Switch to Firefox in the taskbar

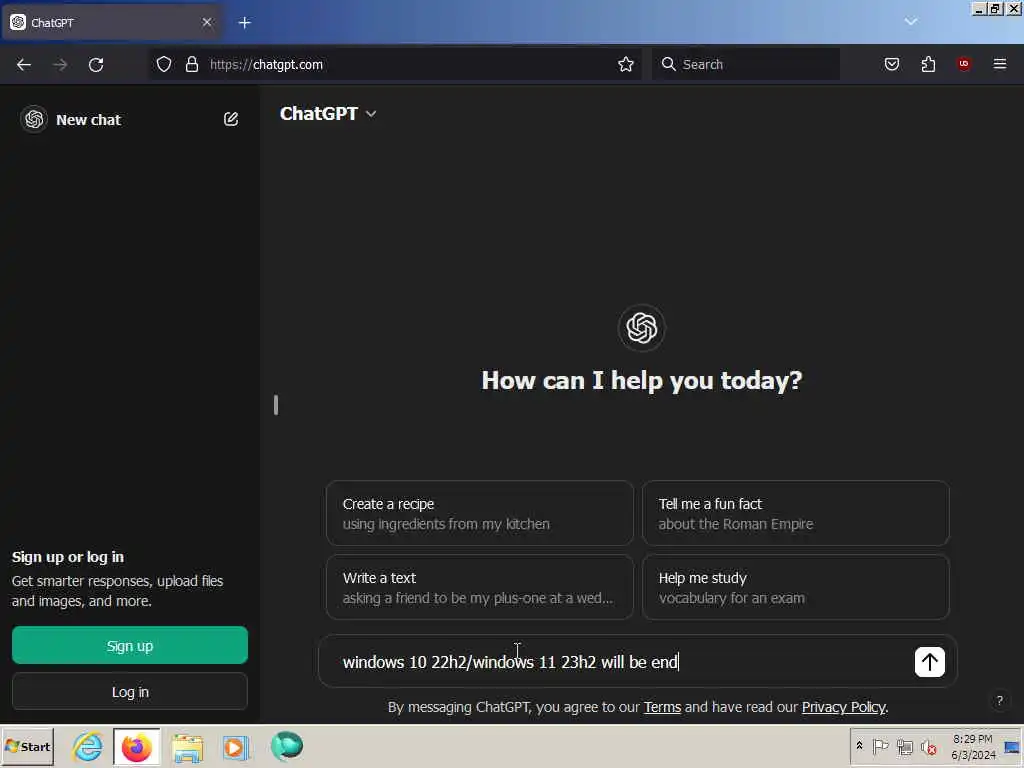coord(136,746)
